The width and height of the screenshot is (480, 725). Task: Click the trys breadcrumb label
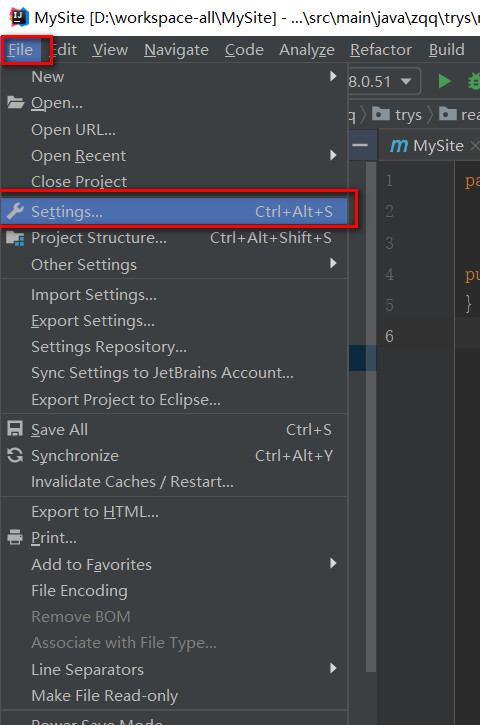click(408, 115)
